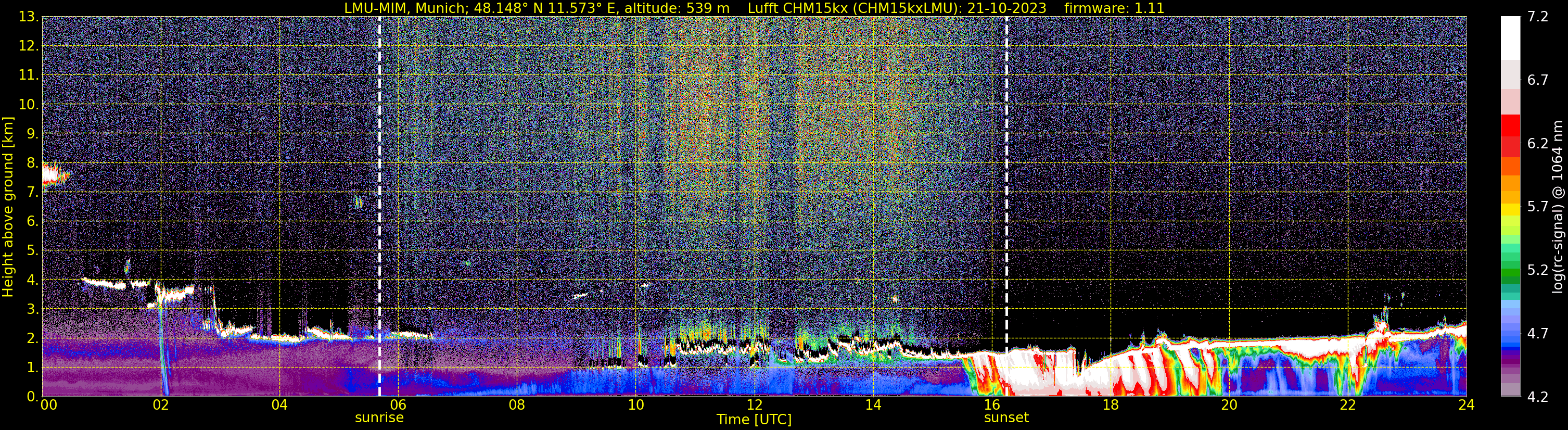Click the bright red segment of the colorbar
Viewport: 1568px width, 430px height.
pos(1510,125)
